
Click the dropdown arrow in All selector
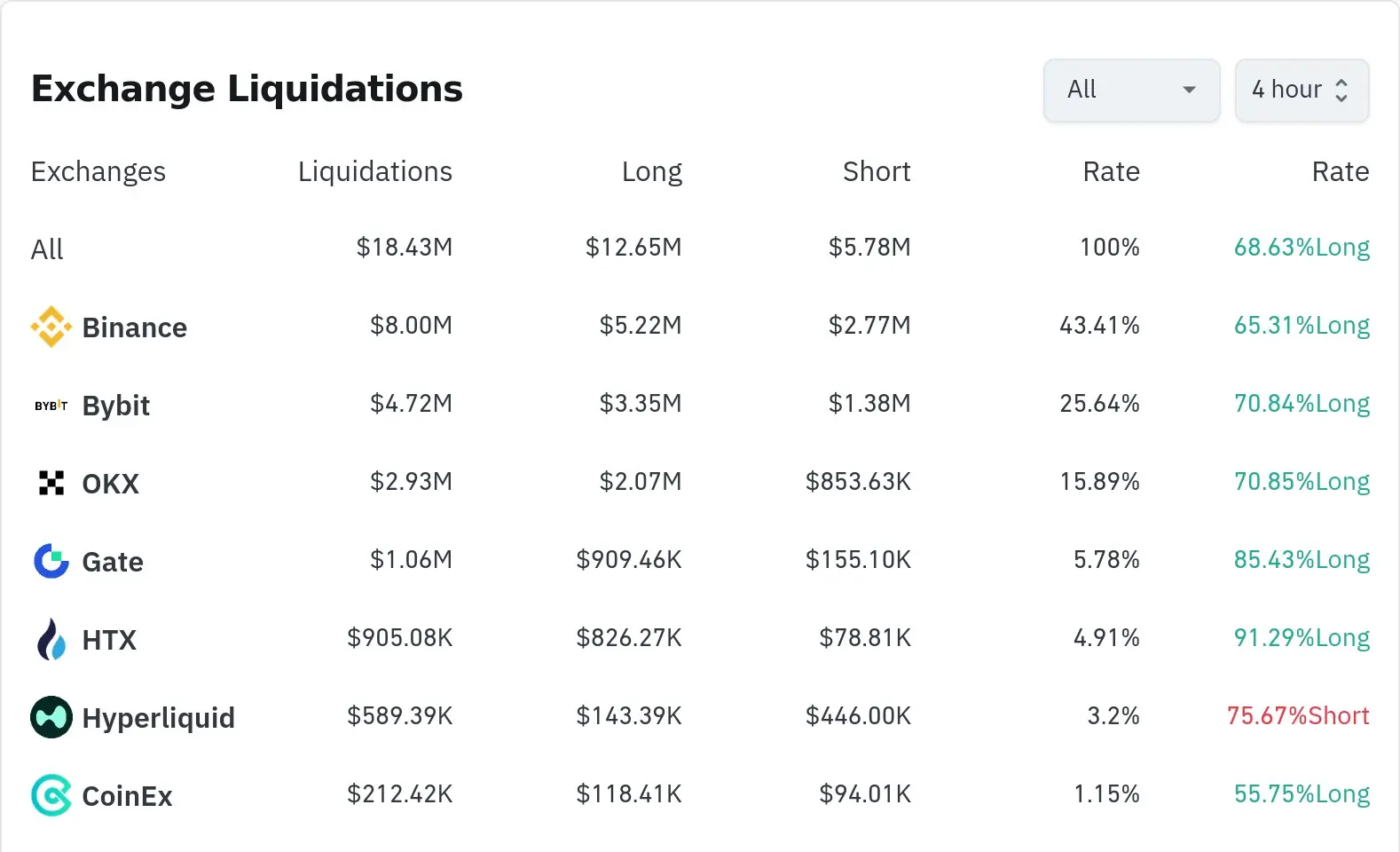(1189, 90)
